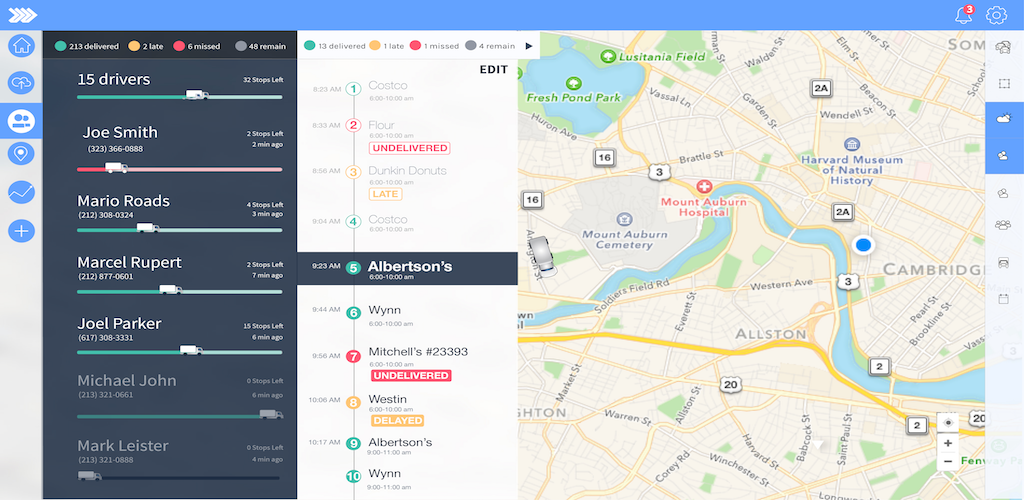Click Joe Smith's red progress bar truck

[116, 168]
